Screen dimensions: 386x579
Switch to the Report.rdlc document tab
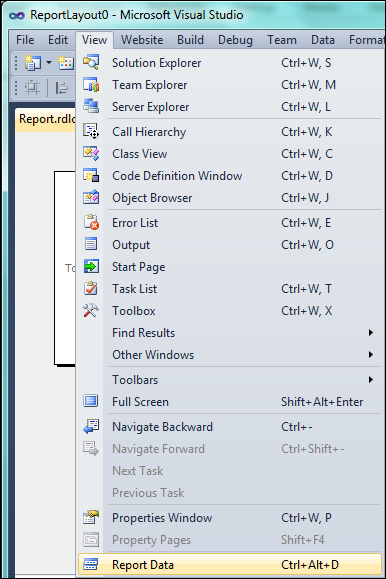click(47, 119)
